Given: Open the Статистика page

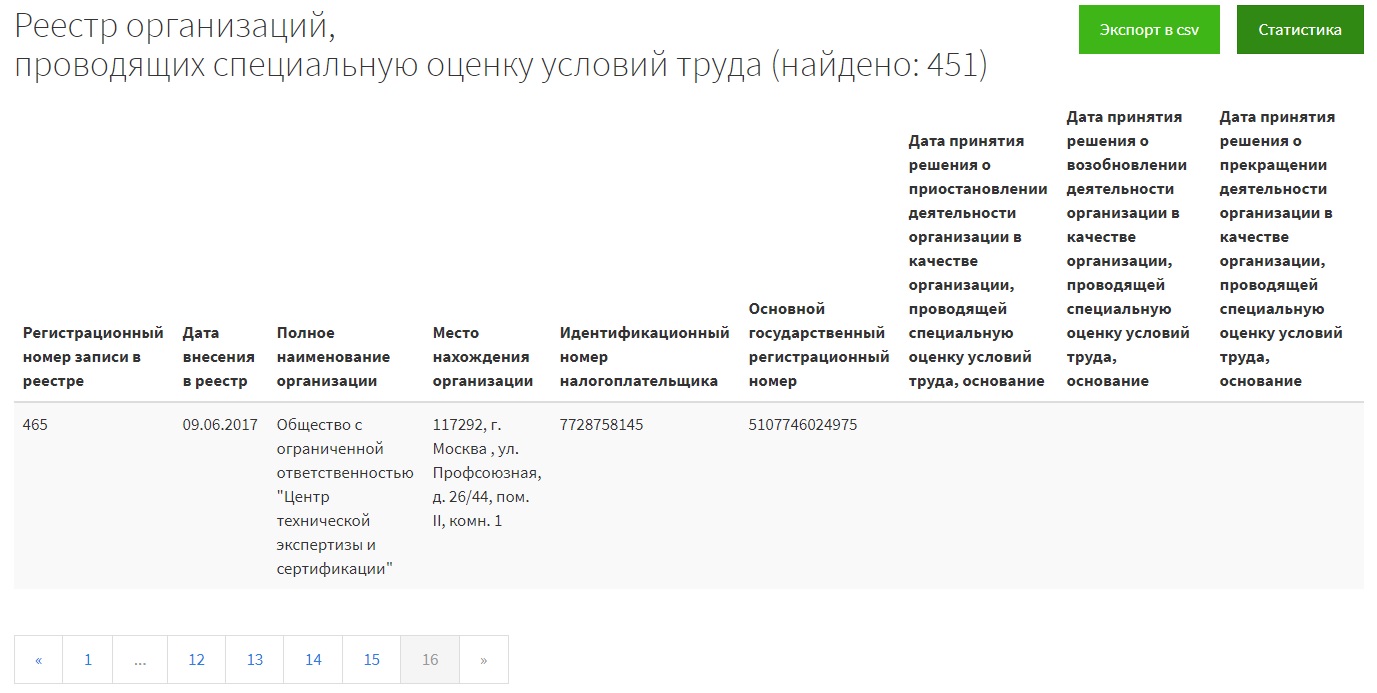Looking at the screenshot, I should click(x=1300, y=30).
